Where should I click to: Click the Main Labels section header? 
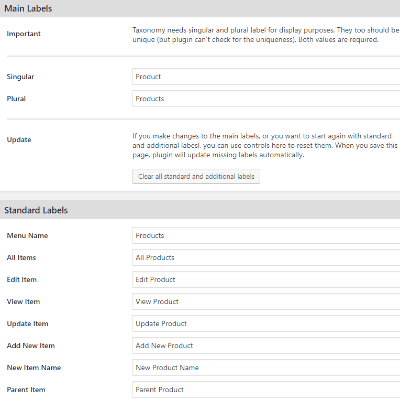tap(200, 8)
